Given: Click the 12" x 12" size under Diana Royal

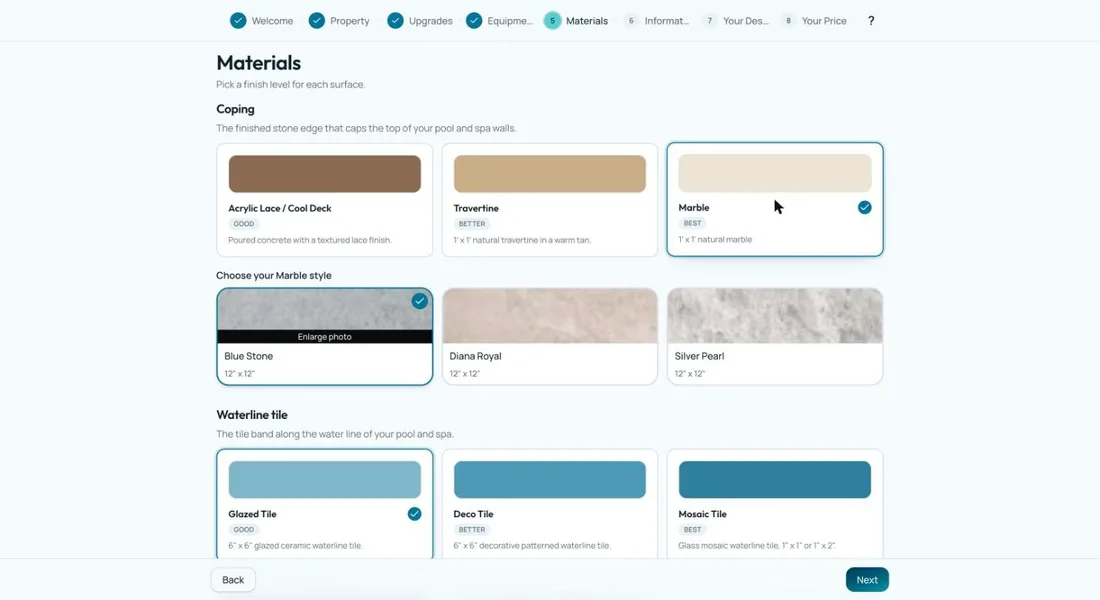Looking at the screenshot, I should click(x=464, y=374).
